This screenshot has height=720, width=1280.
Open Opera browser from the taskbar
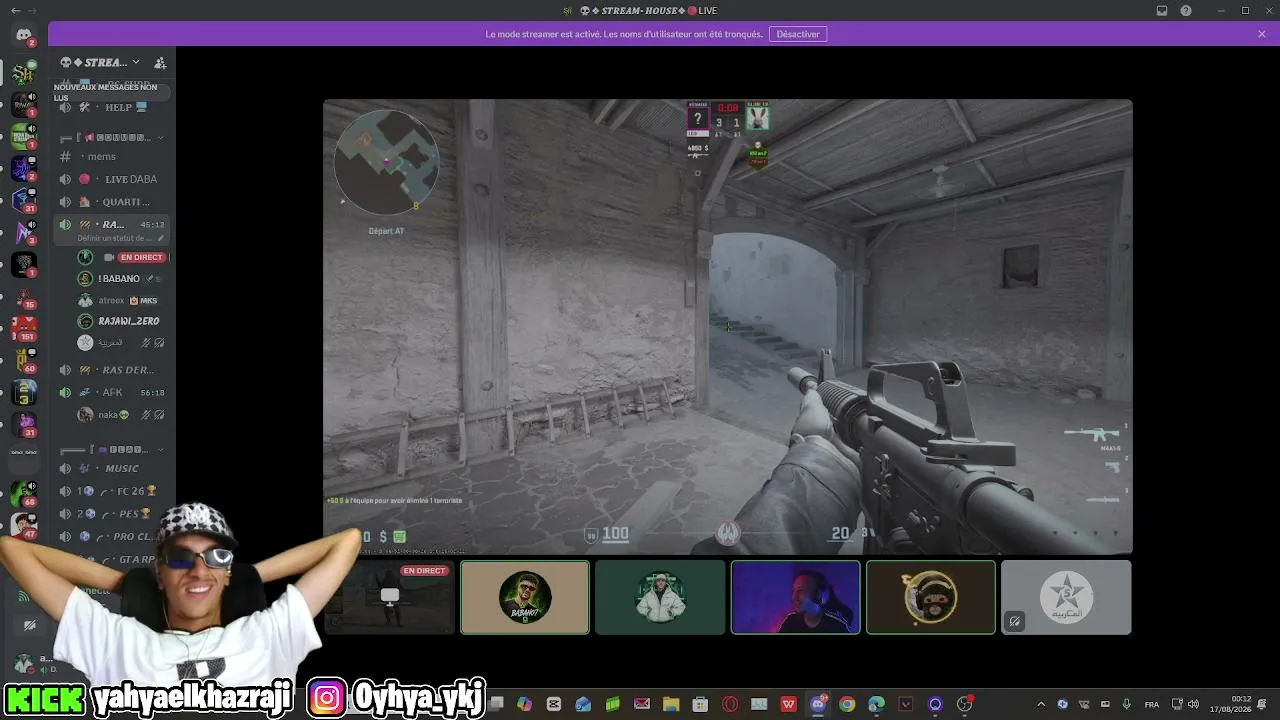[730, 704]
